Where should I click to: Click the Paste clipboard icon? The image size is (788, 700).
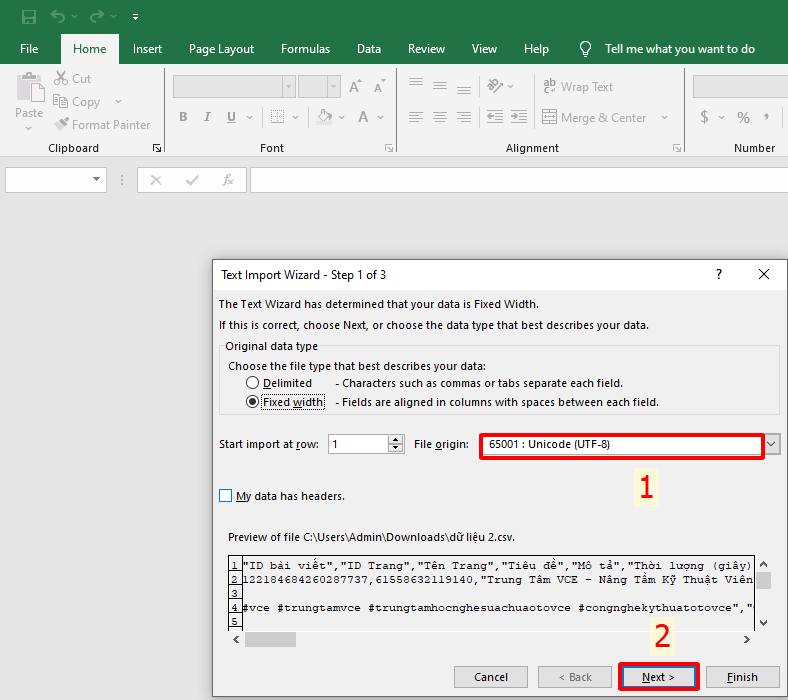(30, 88)
